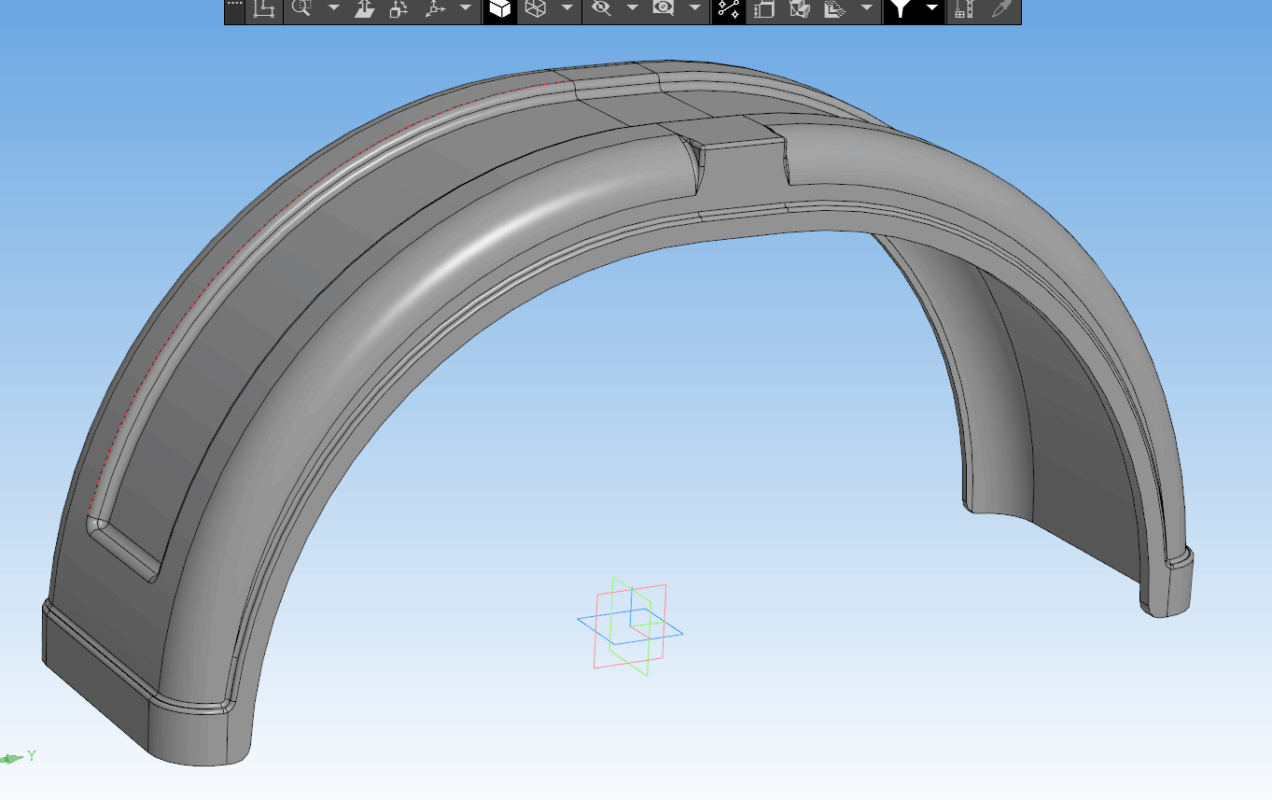Select the zoom magnifier tool
Image resolution: width=1272 pixels, height=800 pixels.
pos(300,10)
